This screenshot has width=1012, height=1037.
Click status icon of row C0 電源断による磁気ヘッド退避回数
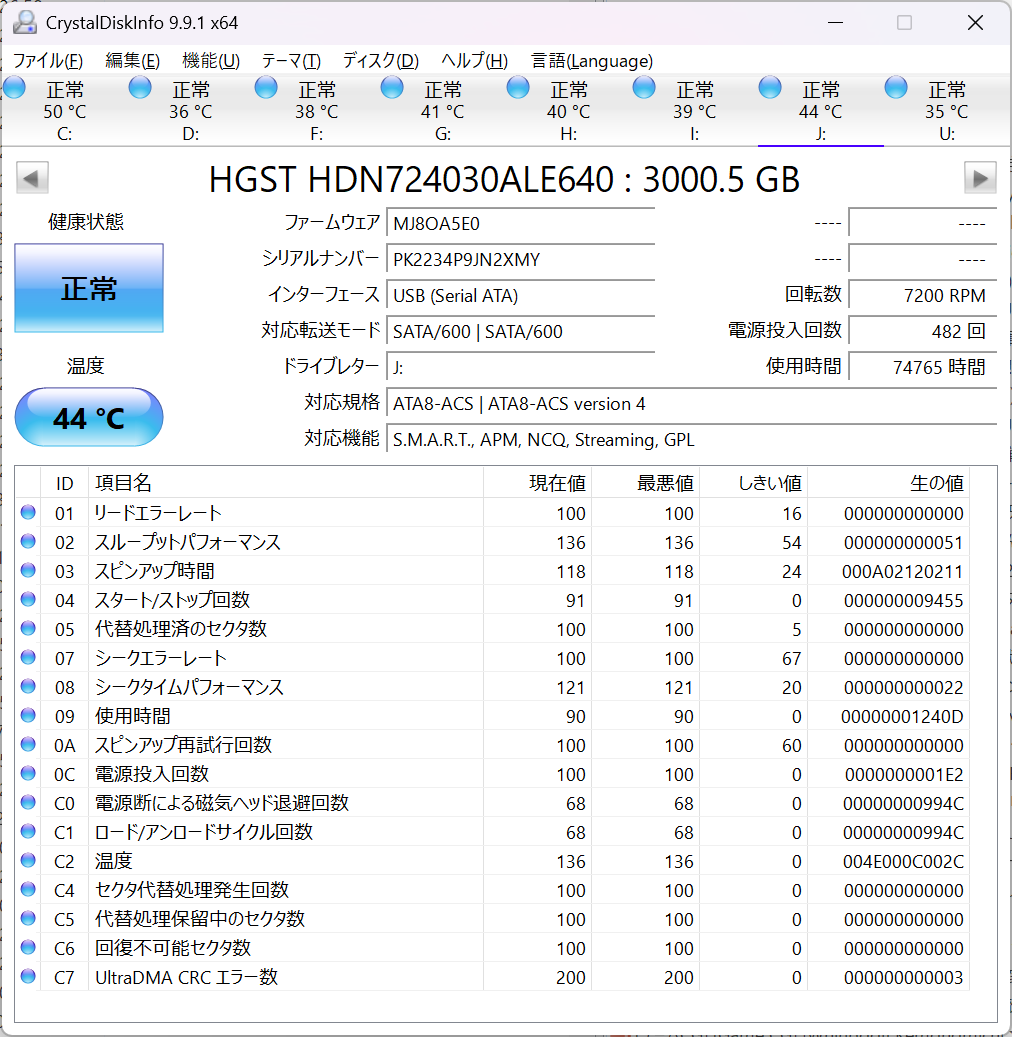pyautogui.click(x=28, y=802)
